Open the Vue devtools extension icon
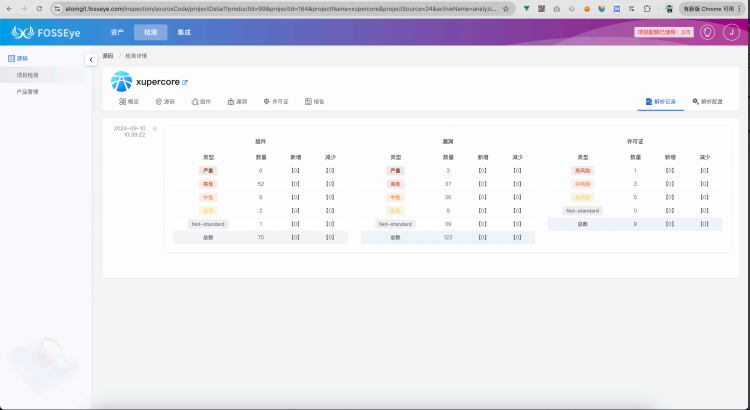The height and width of the screenshot is (410, 750). (526, 9)
